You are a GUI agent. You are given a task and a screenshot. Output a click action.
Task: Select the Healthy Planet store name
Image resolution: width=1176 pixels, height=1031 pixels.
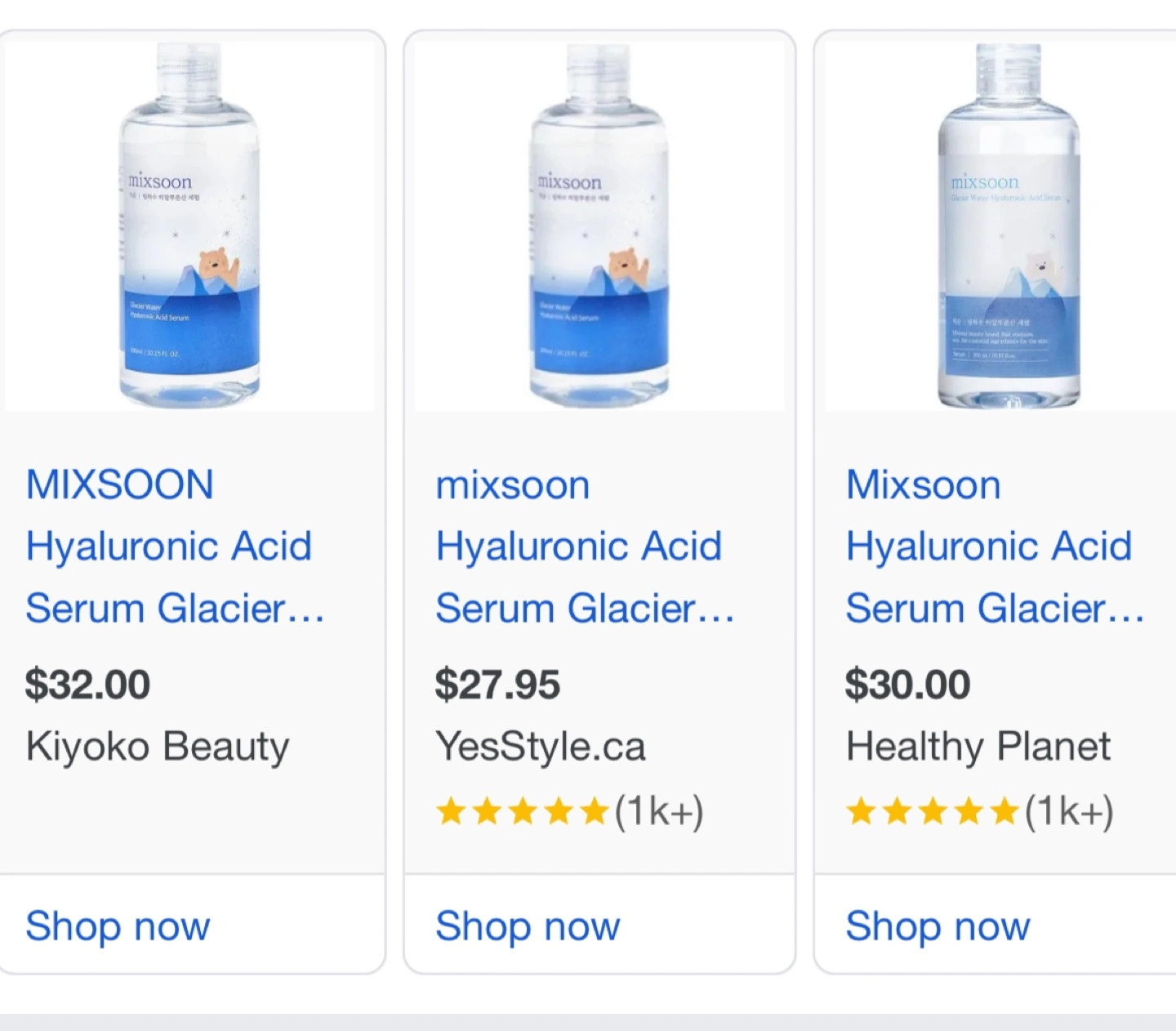tap(978, 746)
